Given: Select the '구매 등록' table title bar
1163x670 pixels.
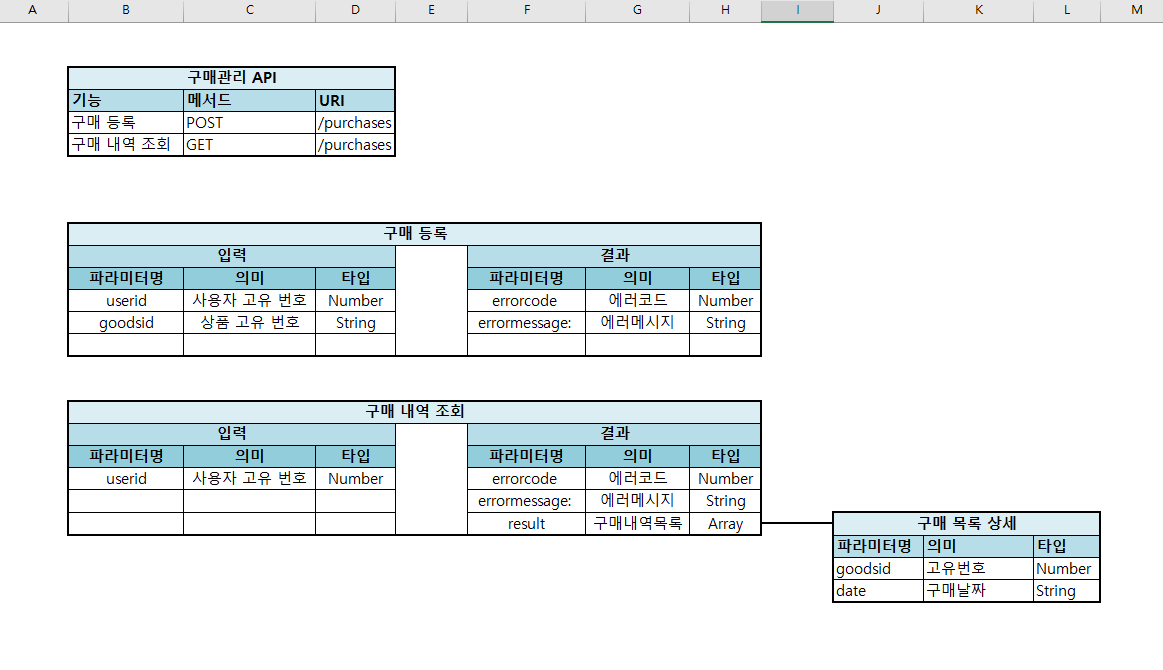Looking at the screenshot, I should pos(415,234).
